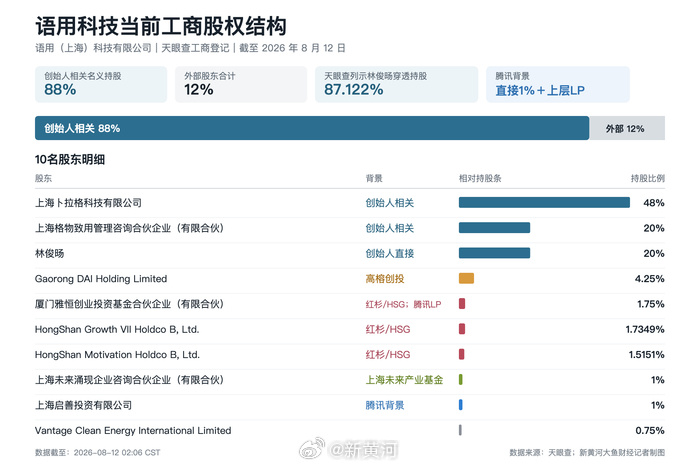Select shareholder 上海格物致用管理咨询合伙企业

coord(129,228)
